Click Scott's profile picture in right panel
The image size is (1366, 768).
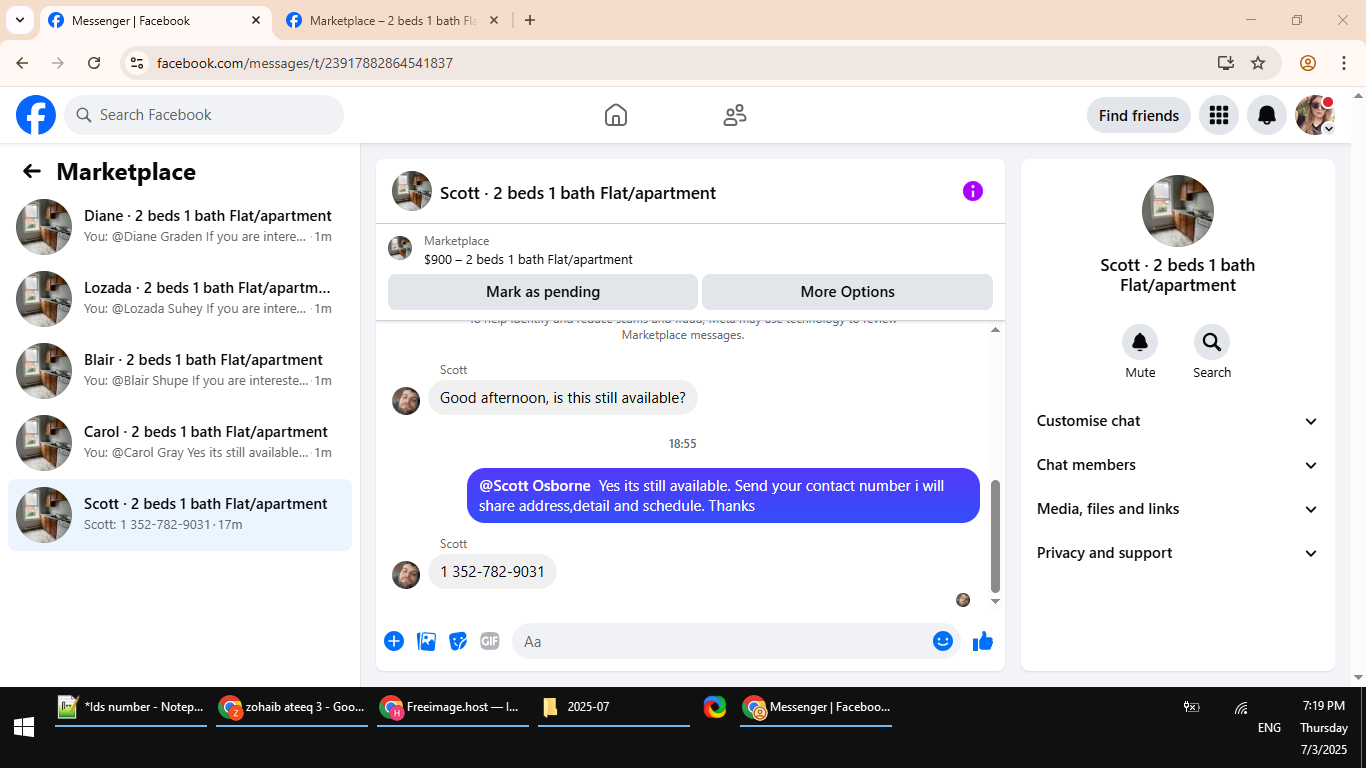[1178, 211]
